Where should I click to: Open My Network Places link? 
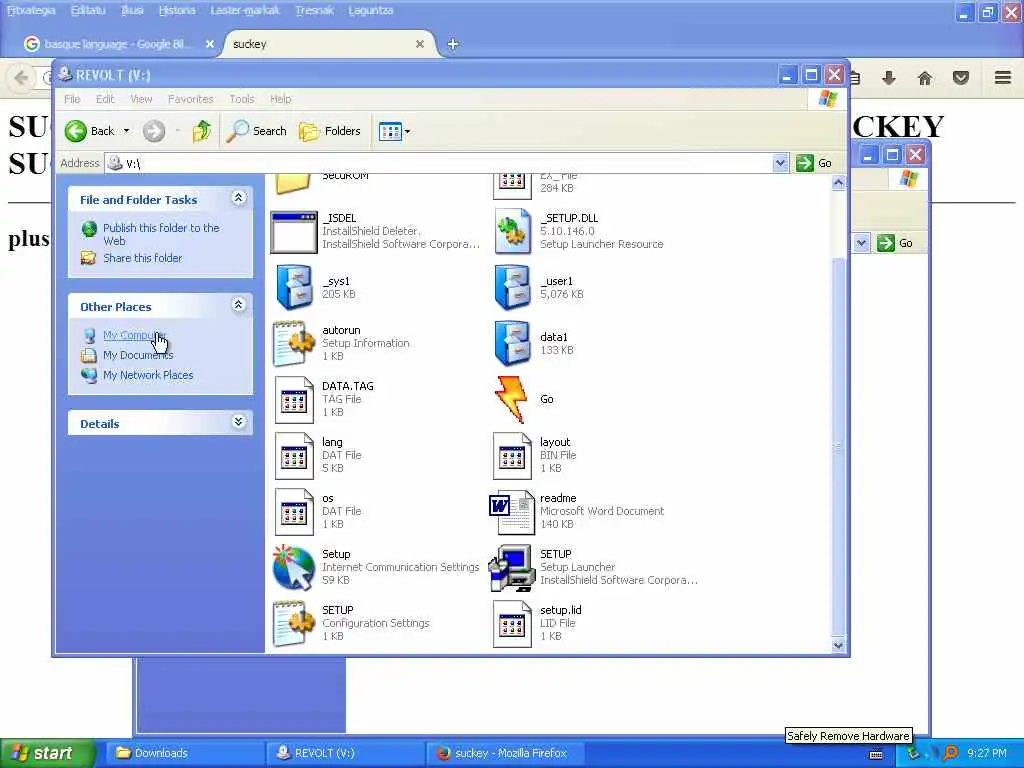148,376
